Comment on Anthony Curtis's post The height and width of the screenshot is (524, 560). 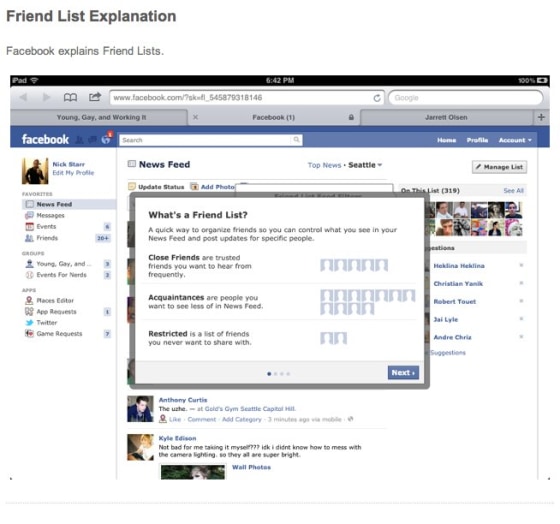tap(202, 419)
